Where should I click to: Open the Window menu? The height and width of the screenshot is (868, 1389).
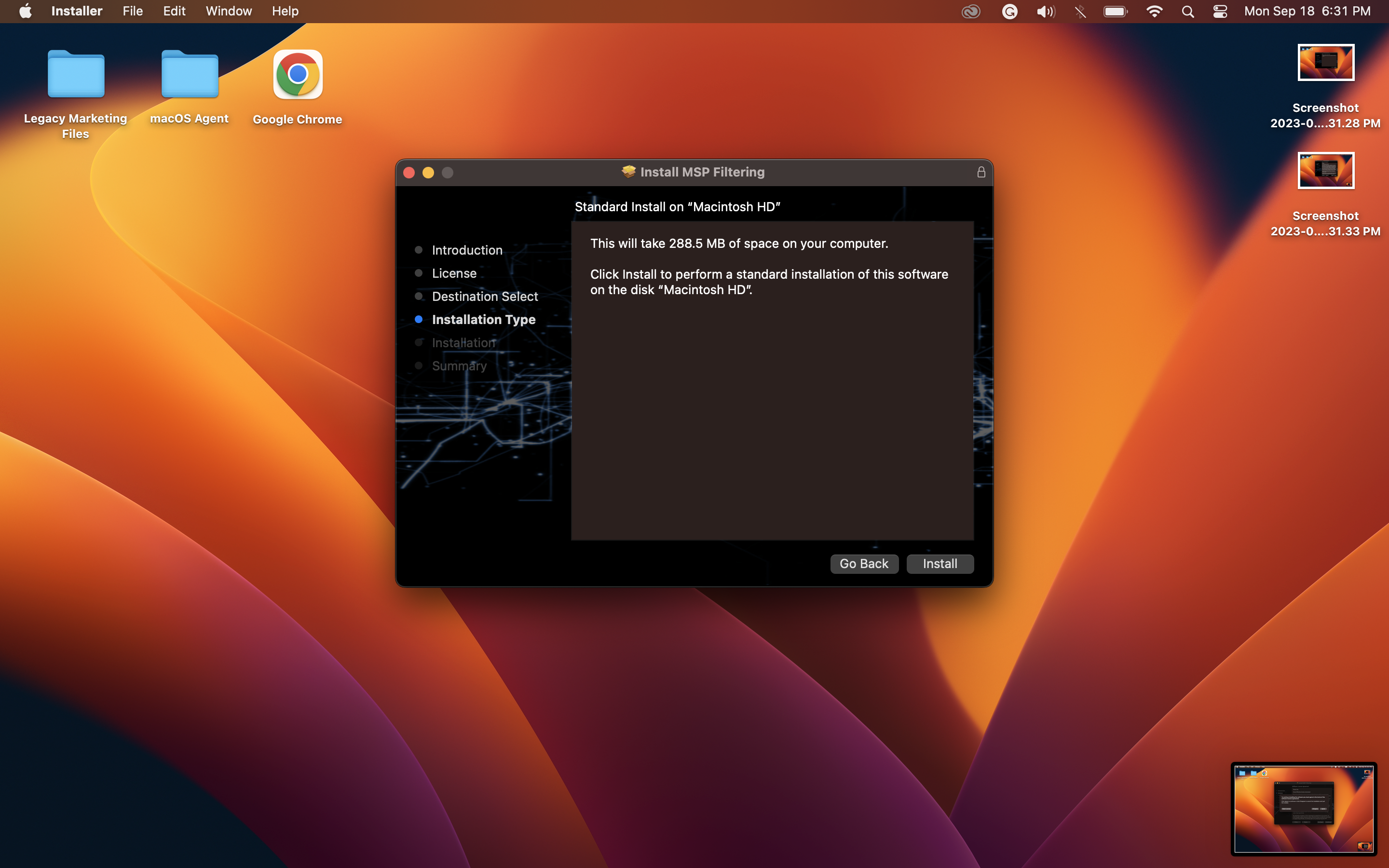click(228, 11)
